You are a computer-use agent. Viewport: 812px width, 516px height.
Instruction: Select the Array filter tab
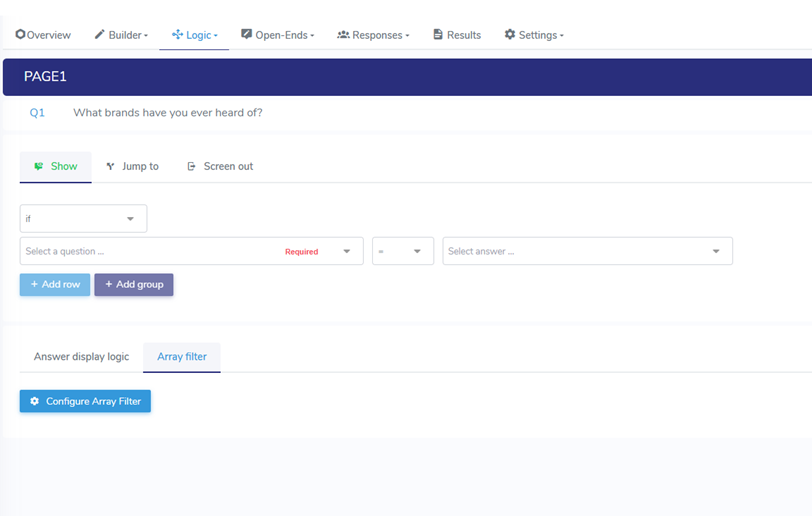(x=182, y=357)
